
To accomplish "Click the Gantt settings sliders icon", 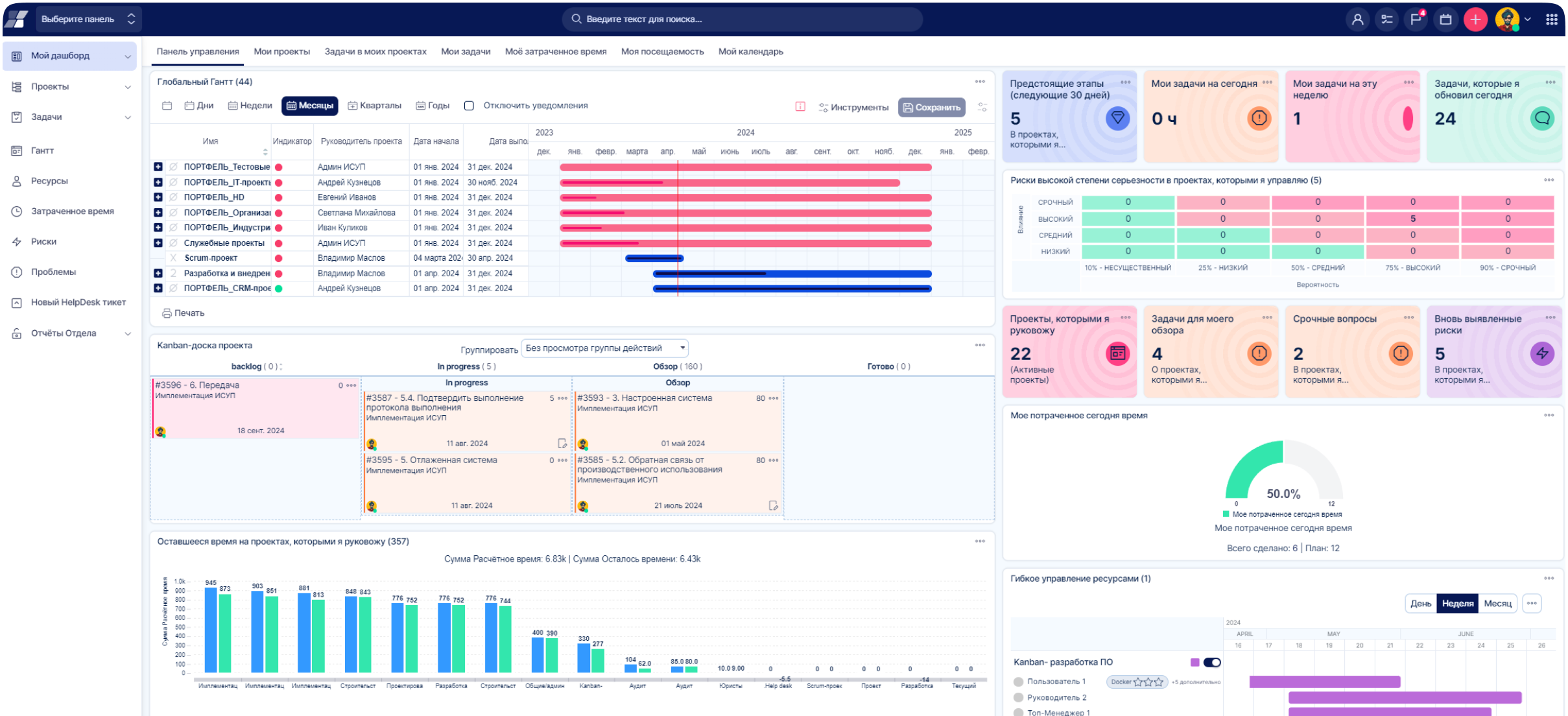I will pyautogui.click(x=982, y=107).
